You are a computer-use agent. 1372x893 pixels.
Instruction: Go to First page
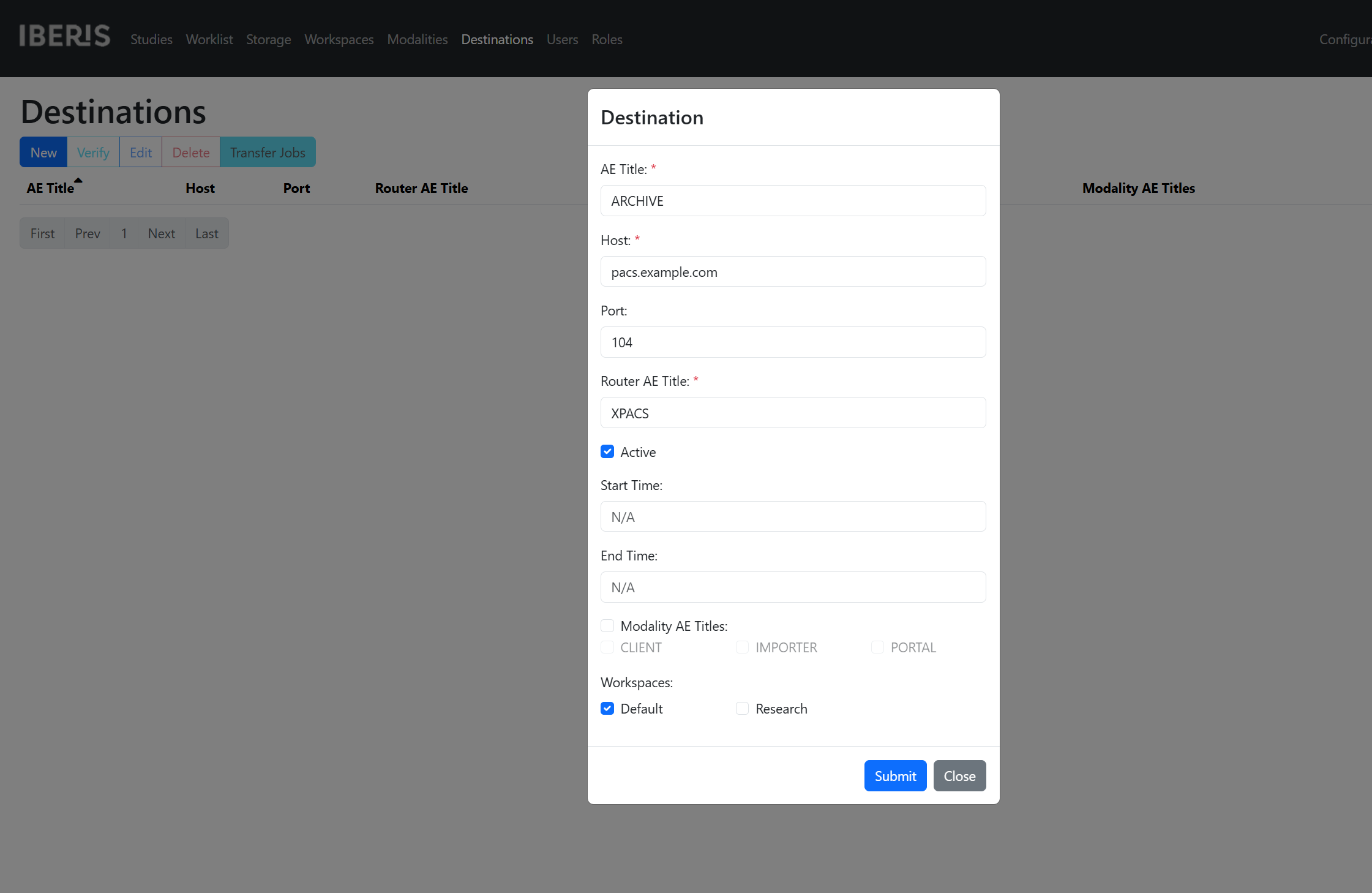tap(42, 233)
